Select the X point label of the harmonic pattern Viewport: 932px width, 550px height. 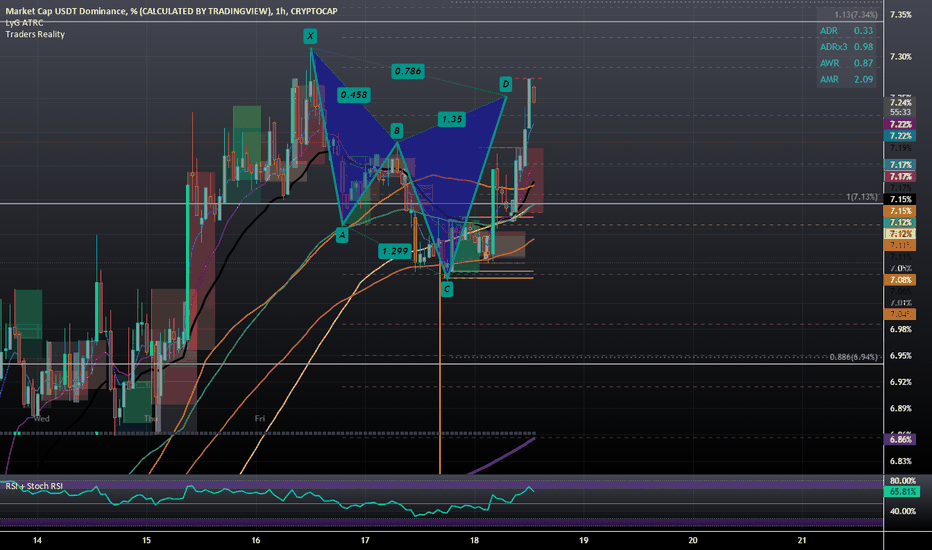click(x=310, y=36)
